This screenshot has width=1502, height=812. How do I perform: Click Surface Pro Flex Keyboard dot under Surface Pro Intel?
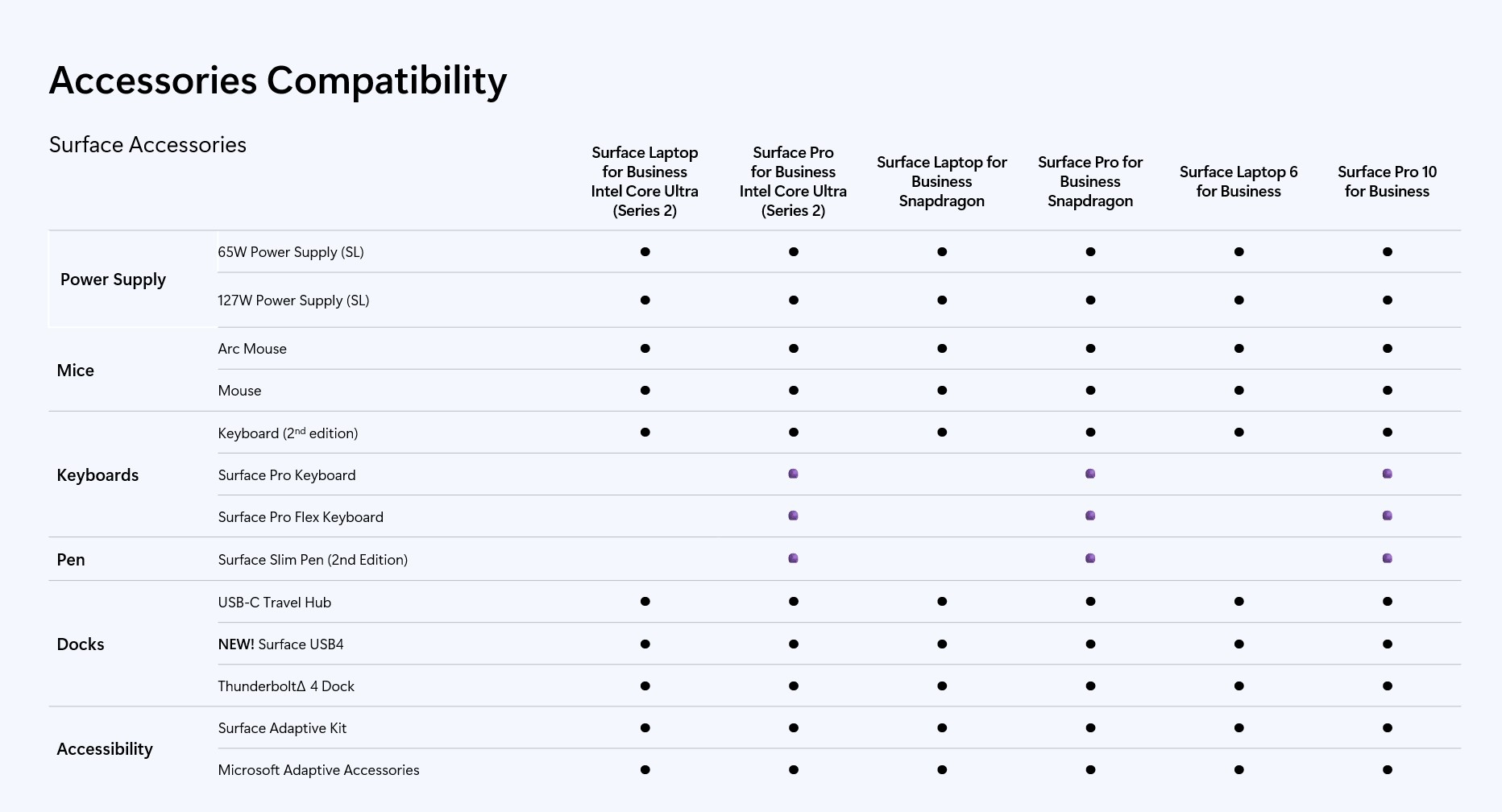[794, 516]
